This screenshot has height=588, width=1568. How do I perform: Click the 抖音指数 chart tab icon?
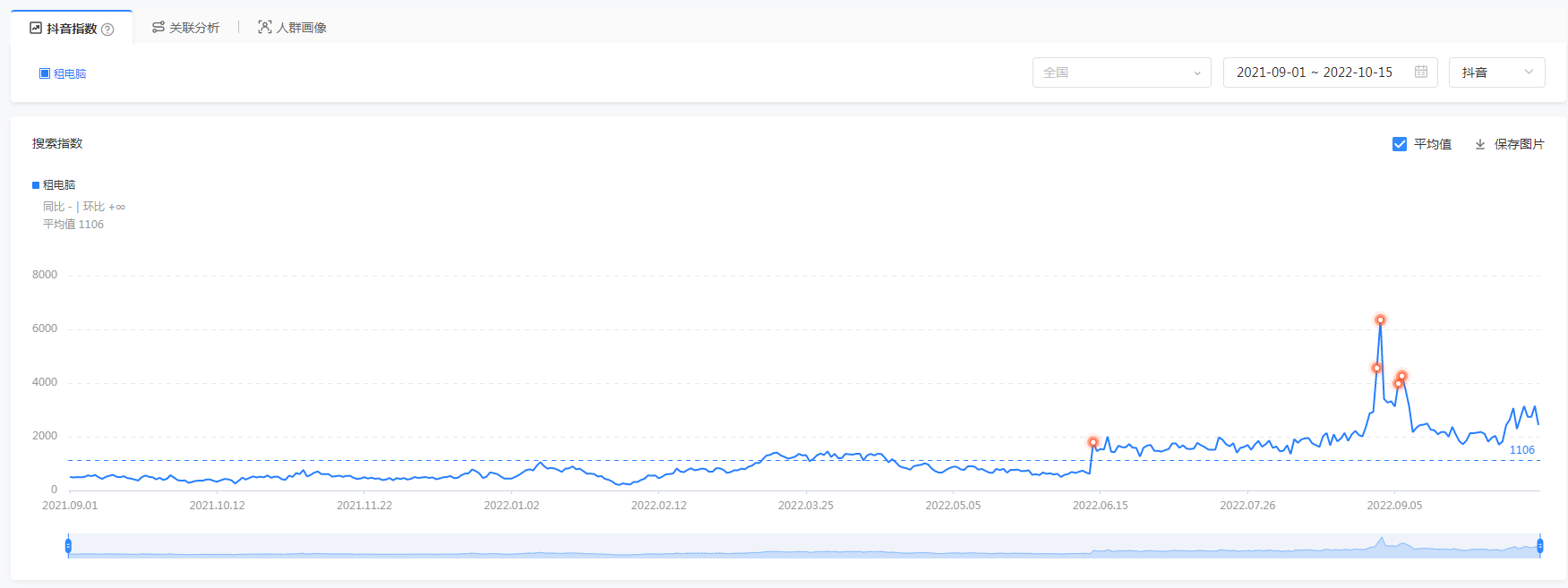tap(36, 29)
